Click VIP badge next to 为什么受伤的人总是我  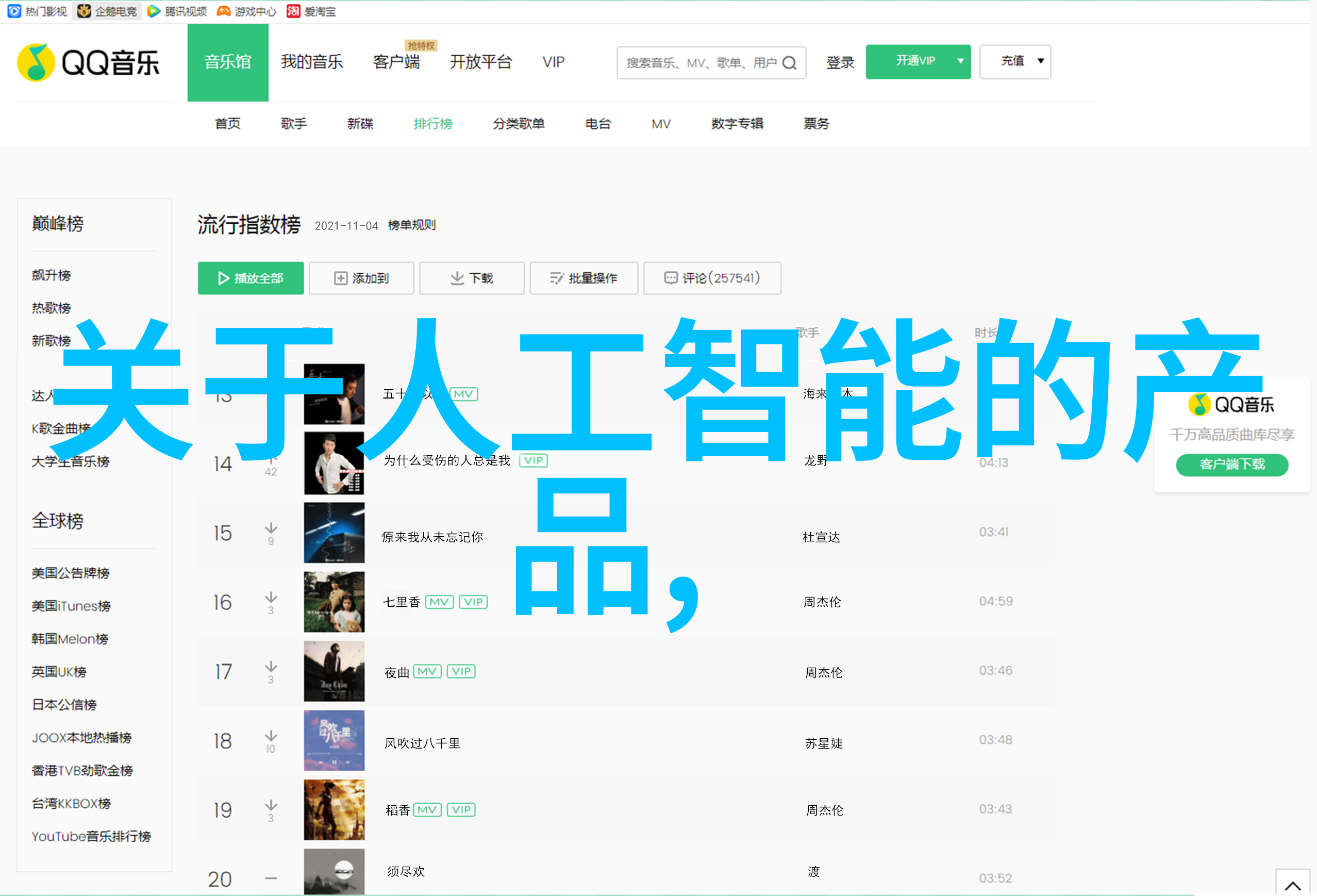[x=534, y=460]
